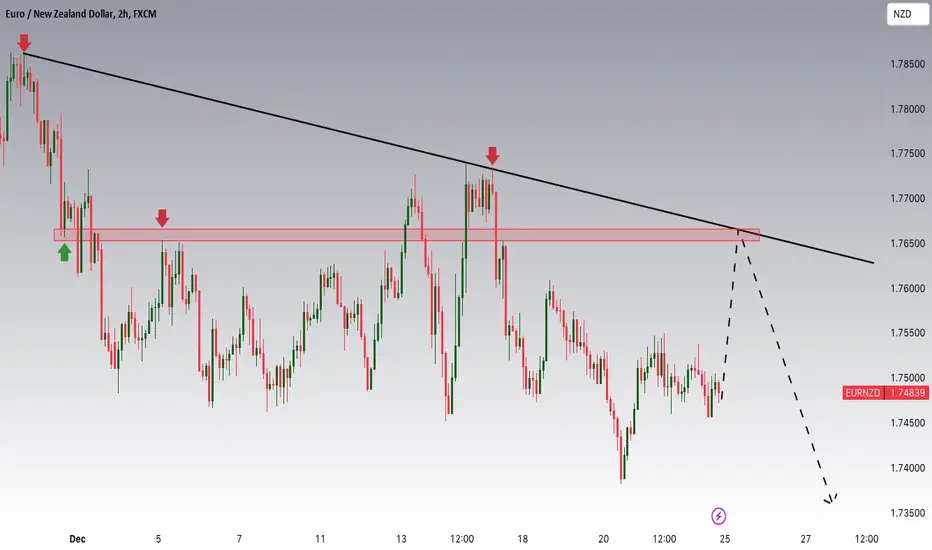This screenshot has width=932, height=550.
Task: Click the 7 date label on time axis
Action: [x=239, y=539]
